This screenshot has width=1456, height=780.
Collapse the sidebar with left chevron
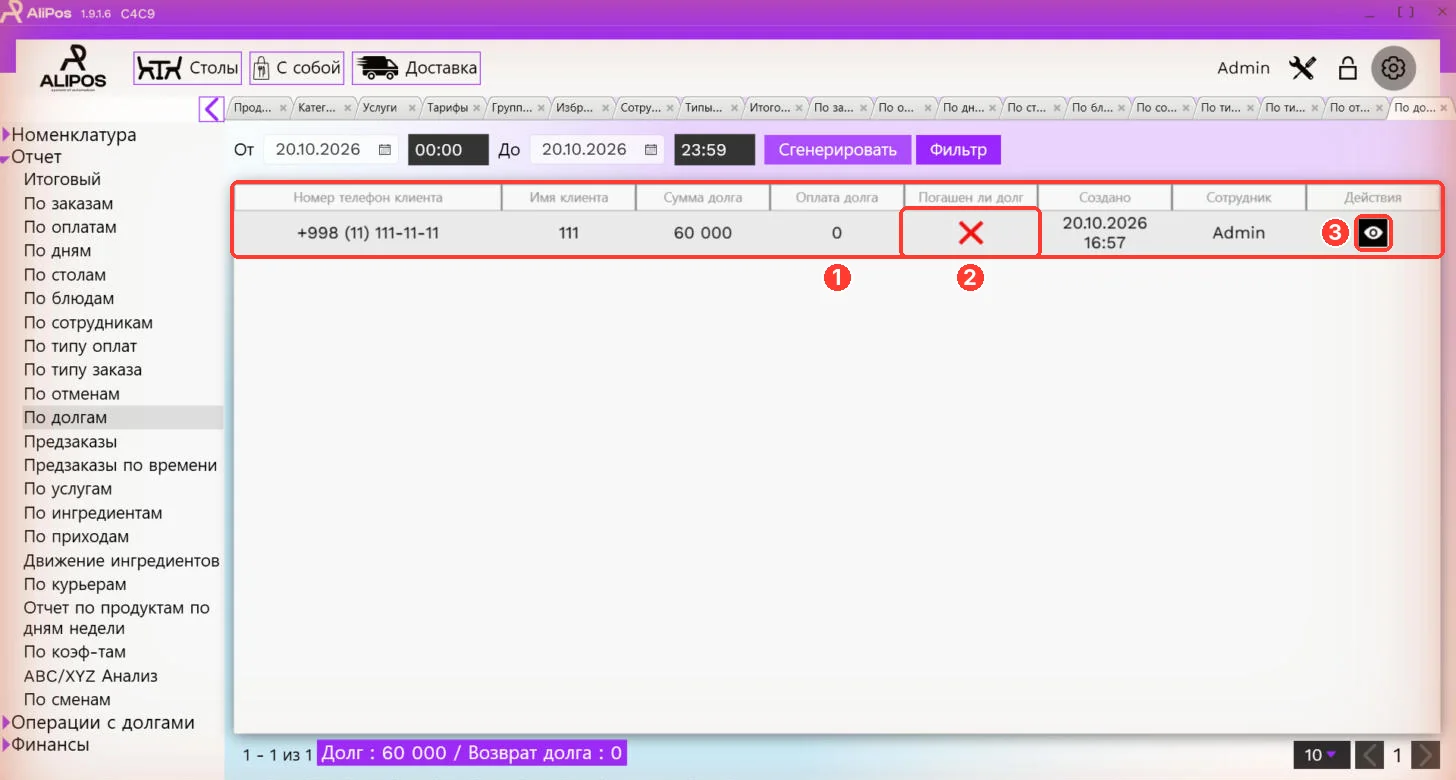tap(211, 108)
